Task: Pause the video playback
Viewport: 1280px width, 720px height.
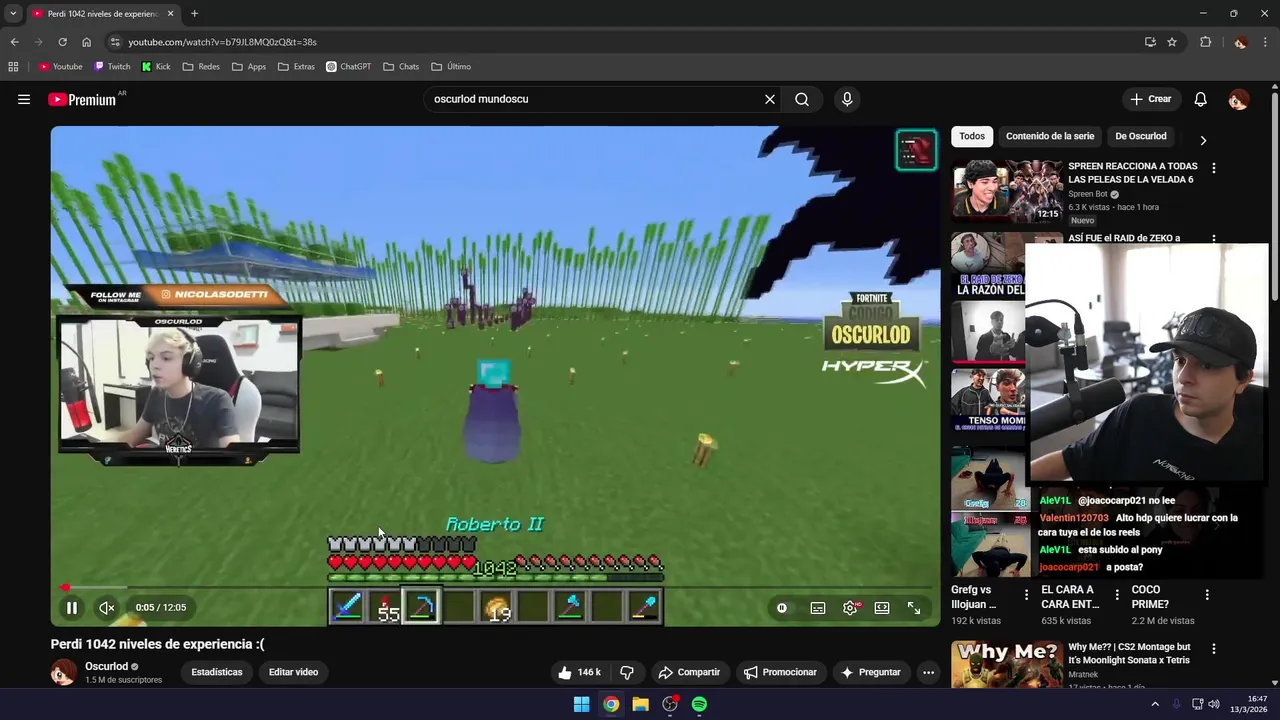Action: coord(72,607)
